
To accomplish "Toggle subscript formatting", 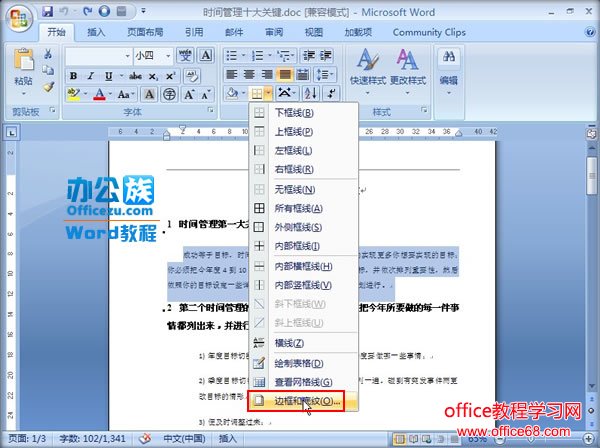I will [153, 76].
